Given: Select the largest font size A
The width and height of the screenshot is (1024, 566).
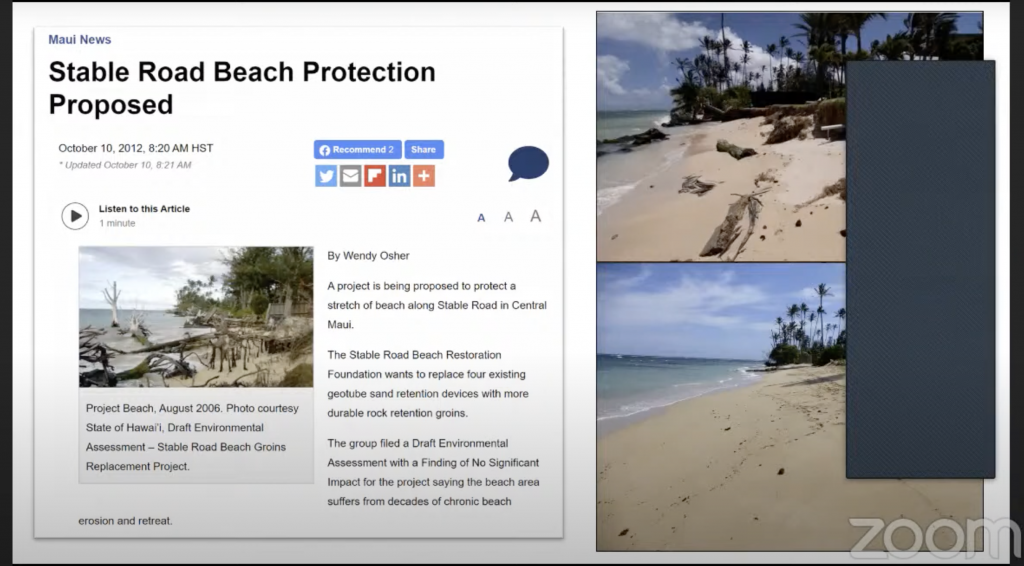Looking at the screenshot, I should pyautogui.click(x=536, y=216).
